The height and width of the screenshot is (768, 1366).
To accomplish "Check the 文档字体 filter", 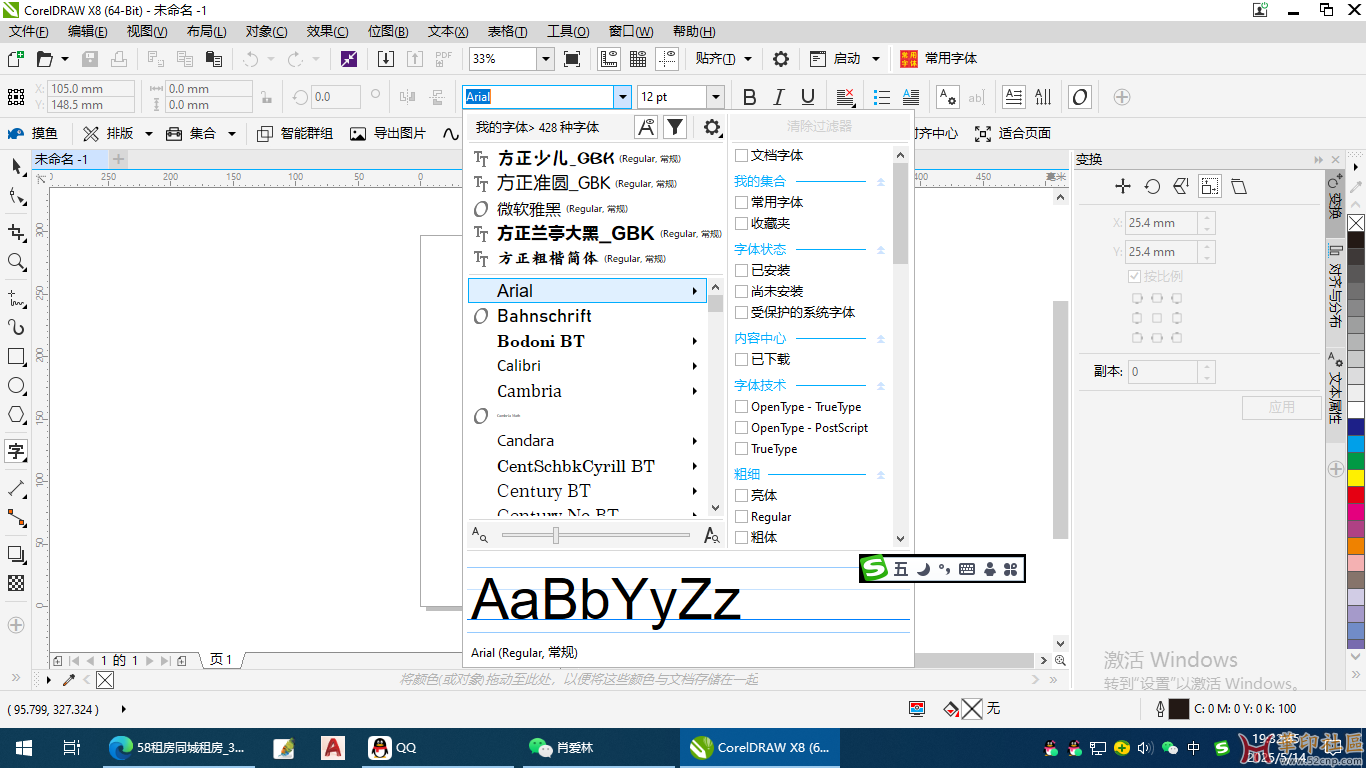I will 741,155.
